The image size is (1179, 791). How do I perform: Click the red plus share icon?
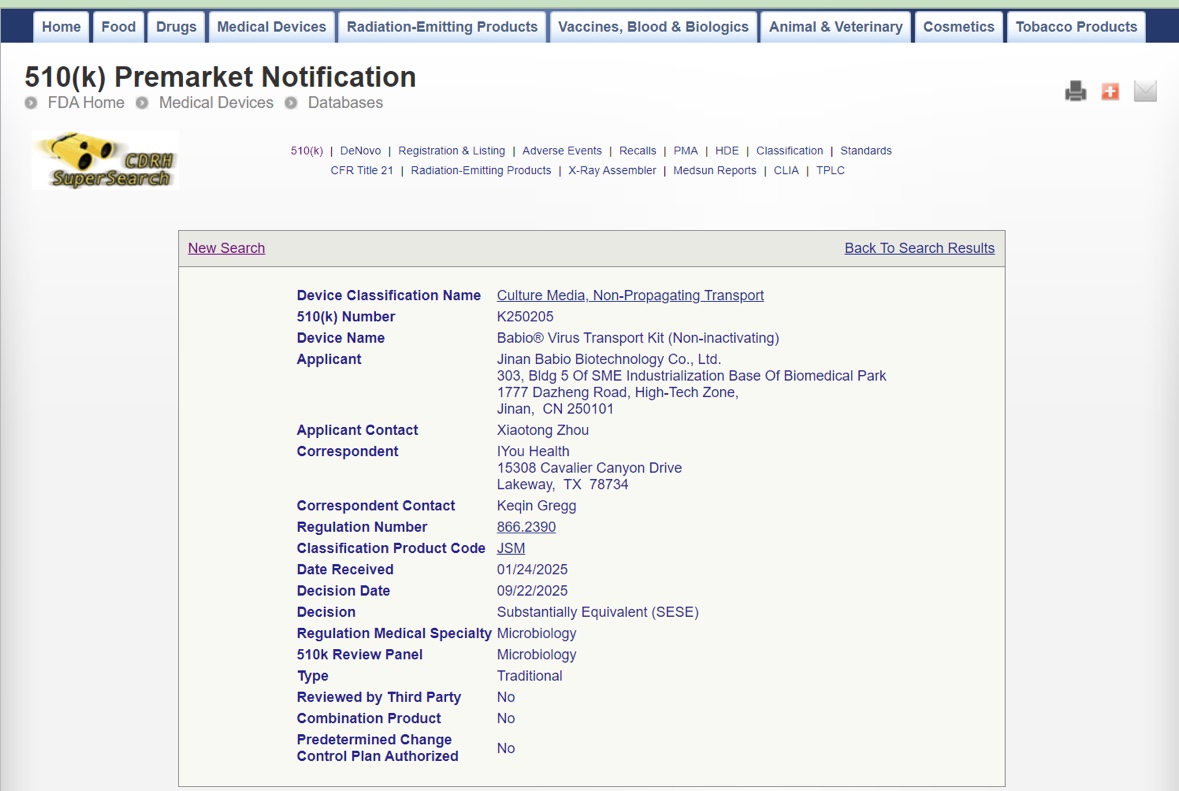[x=1110, y=92]
